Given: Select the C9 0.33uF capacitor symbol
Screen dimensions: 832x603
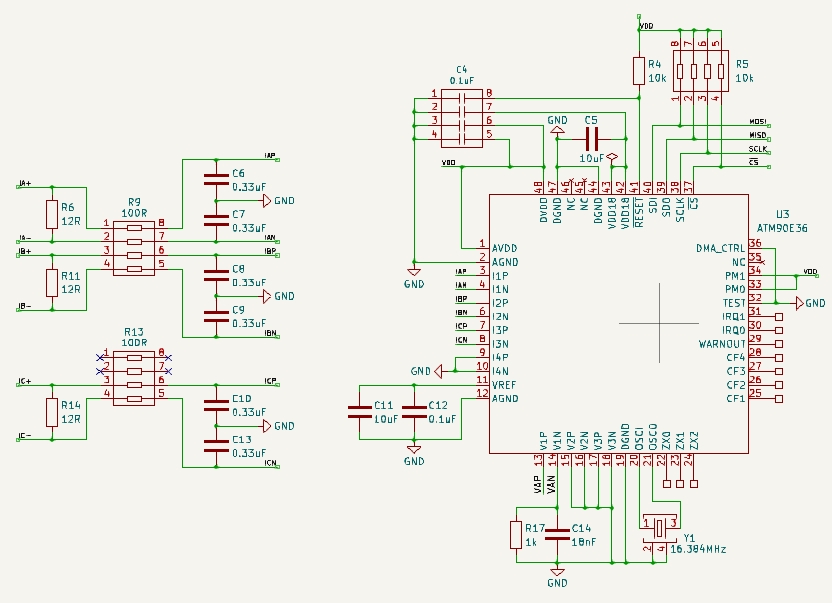Looking at the screenshot, I should [x=216, y=316].
